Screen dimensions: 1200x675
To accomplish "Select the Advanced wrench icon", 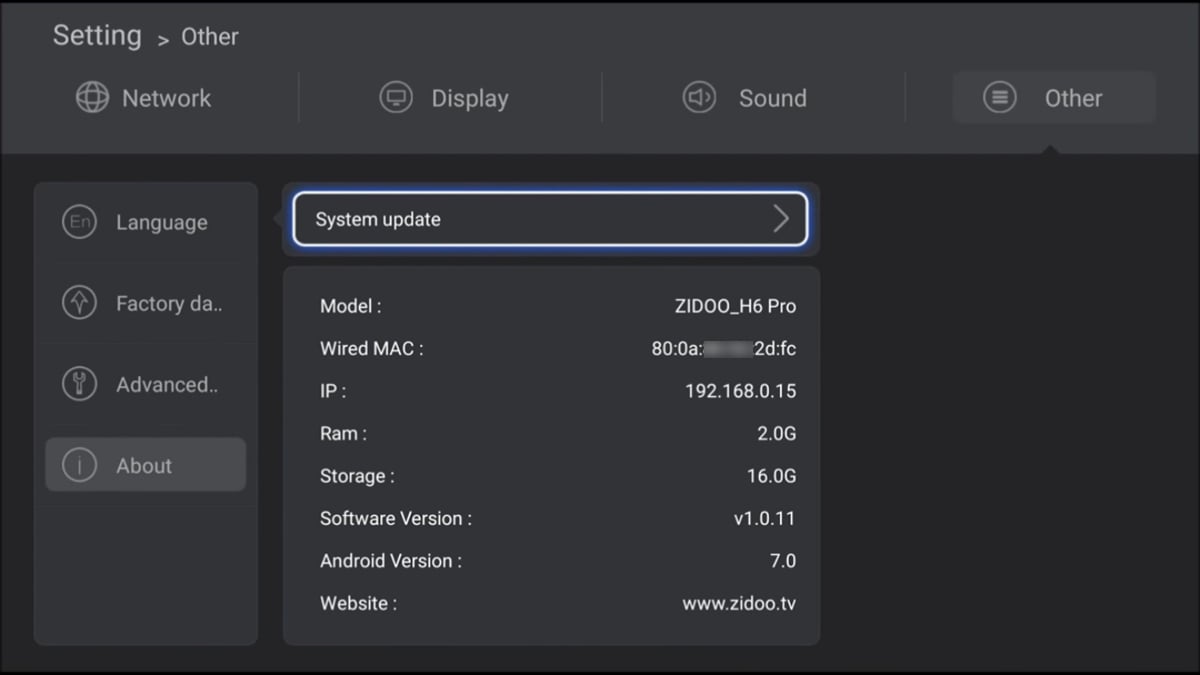I will click(x=79, y=384).
